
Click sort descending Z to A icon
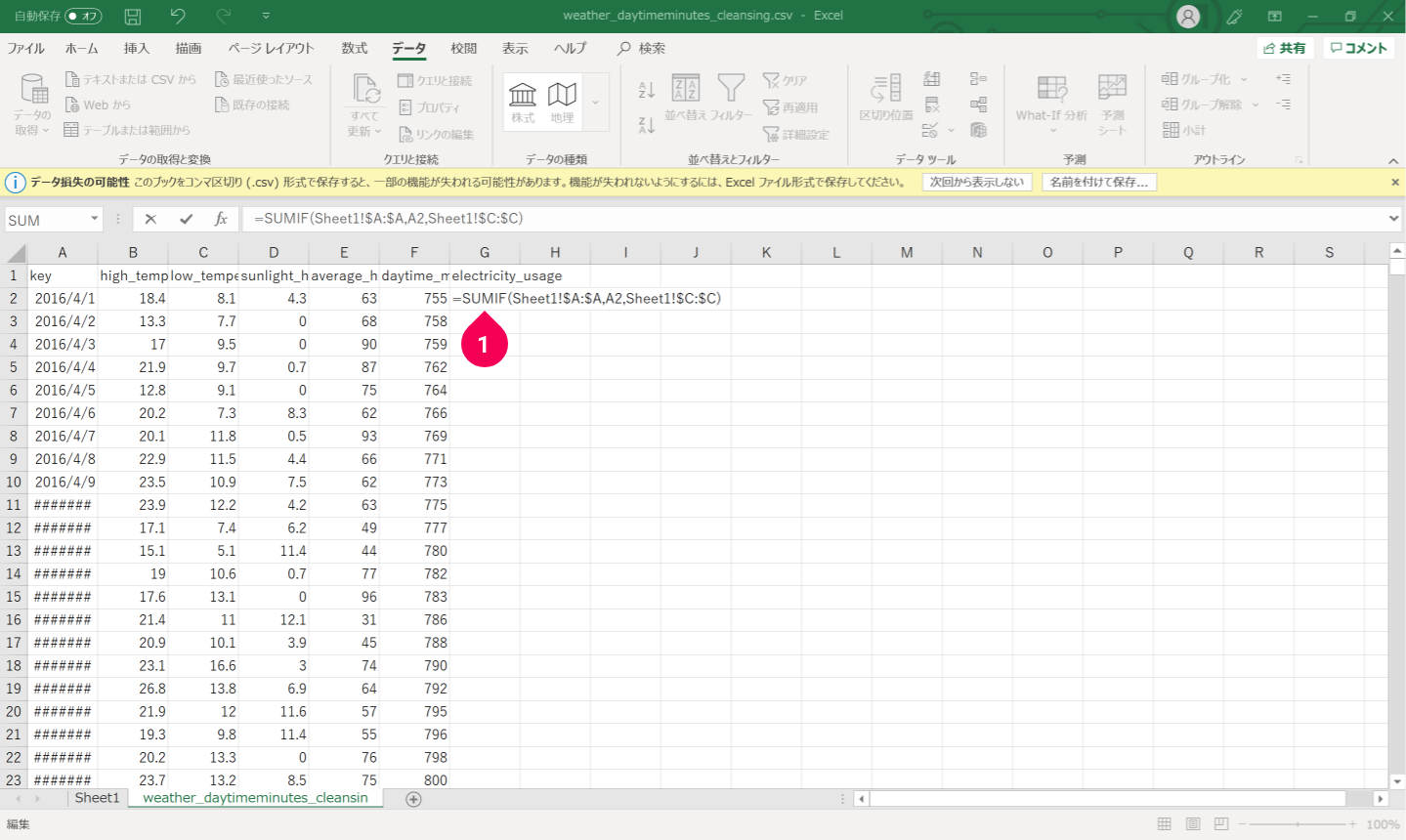pyautogui.click(x=646, y=124)
